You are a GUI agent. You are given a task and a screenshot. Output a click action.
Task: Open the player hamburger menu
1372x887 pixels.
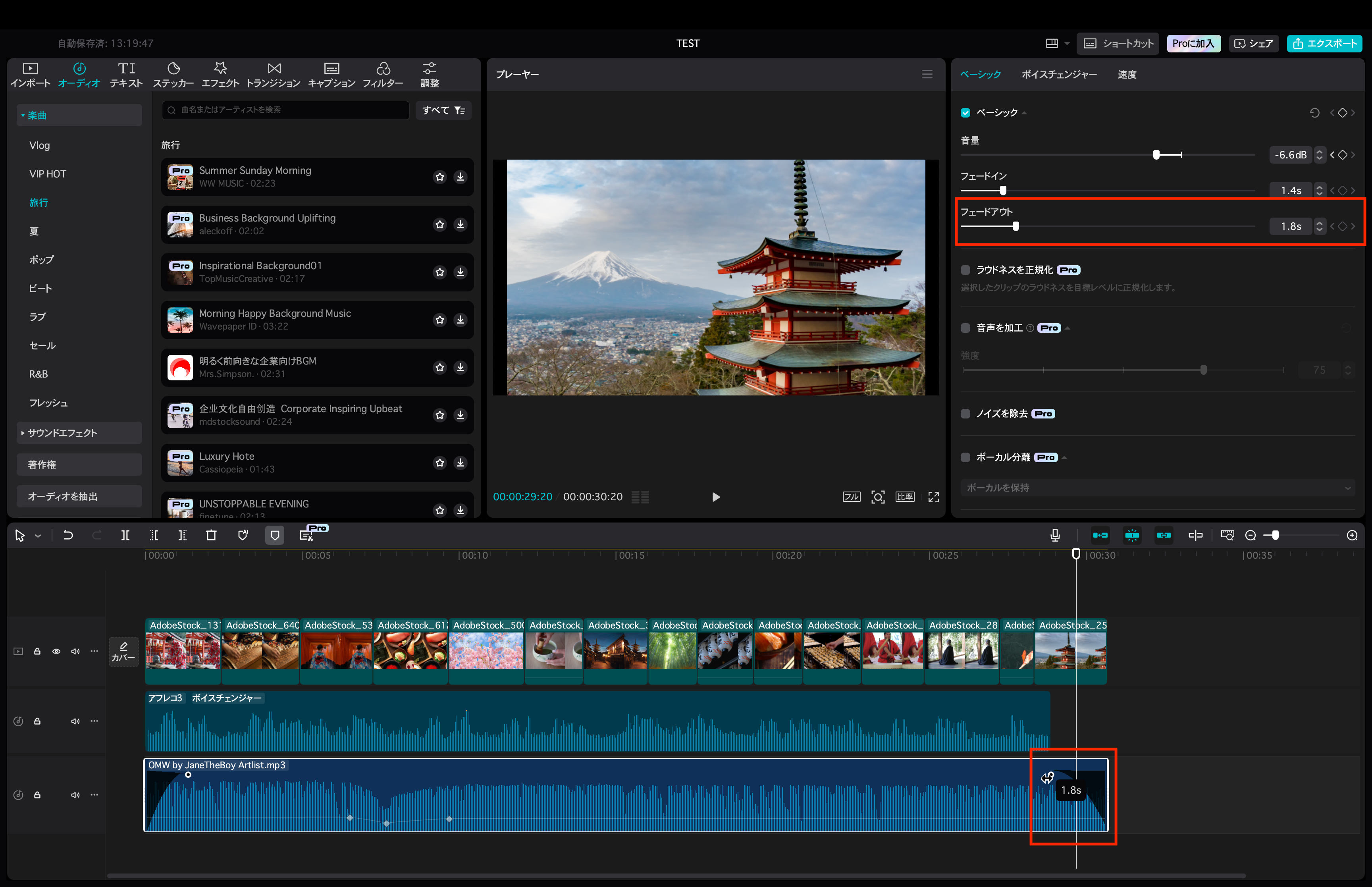[x=927, y=74]
